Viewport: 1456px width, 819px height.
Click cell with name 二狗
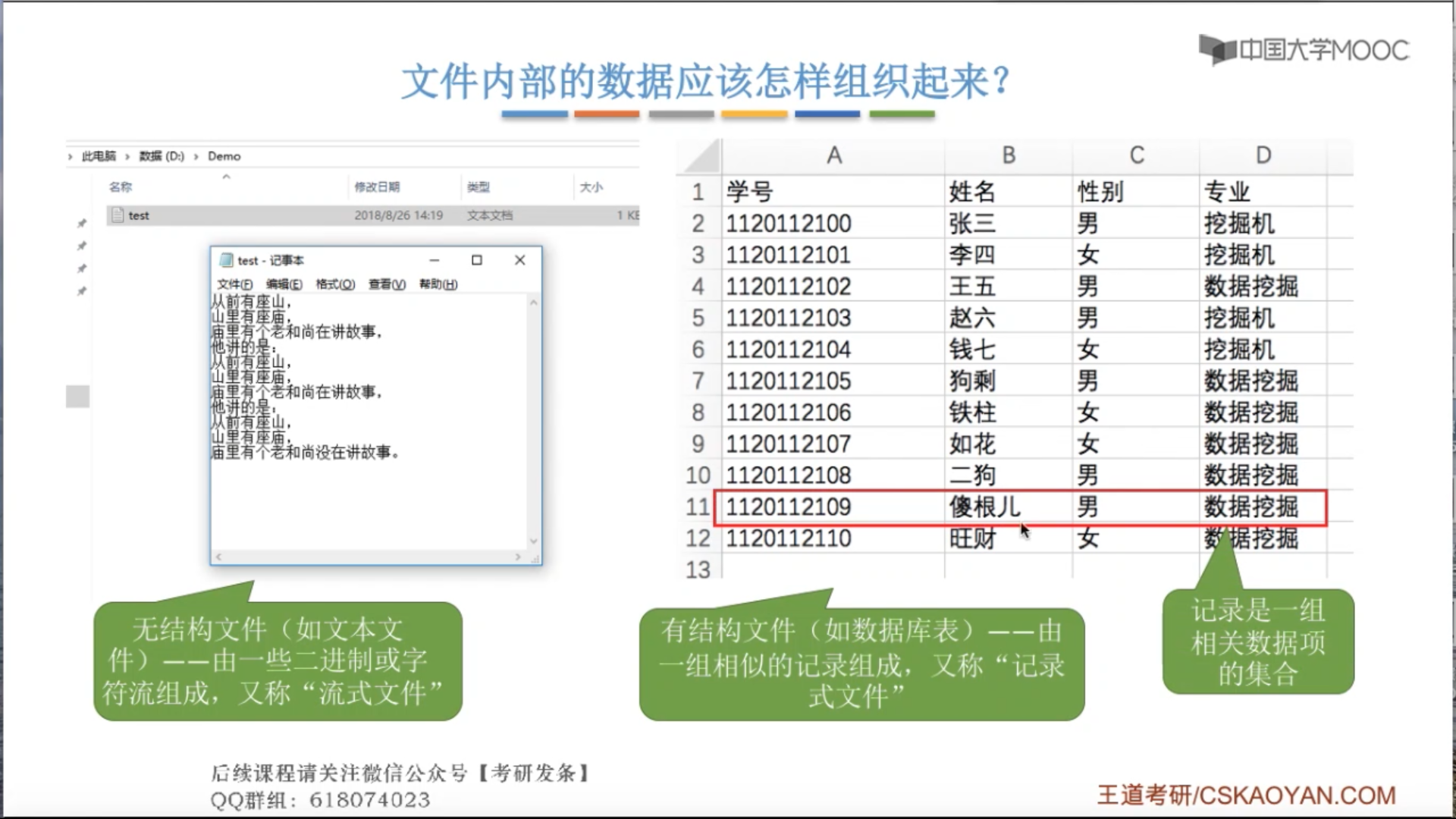1009,475
